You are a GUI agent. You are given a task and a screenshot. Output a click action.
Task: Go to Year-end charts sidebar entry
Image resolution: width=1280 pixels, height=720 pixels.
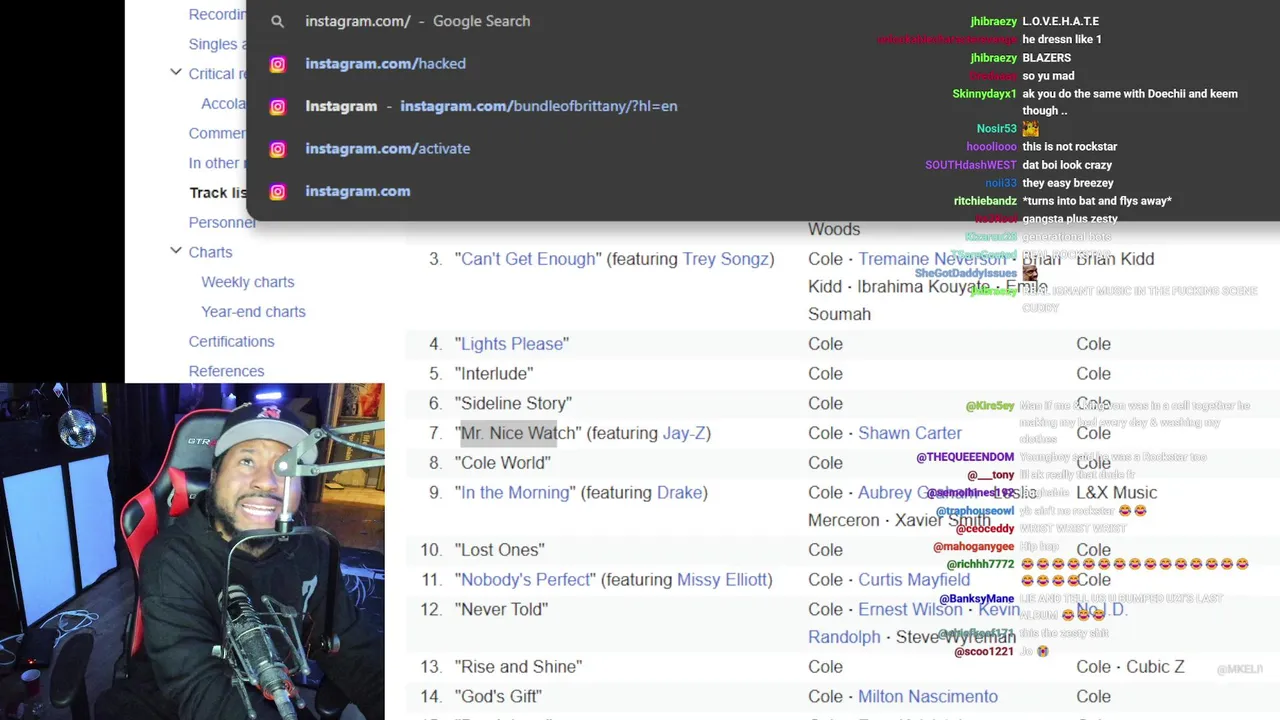click(x=253, y=311)
